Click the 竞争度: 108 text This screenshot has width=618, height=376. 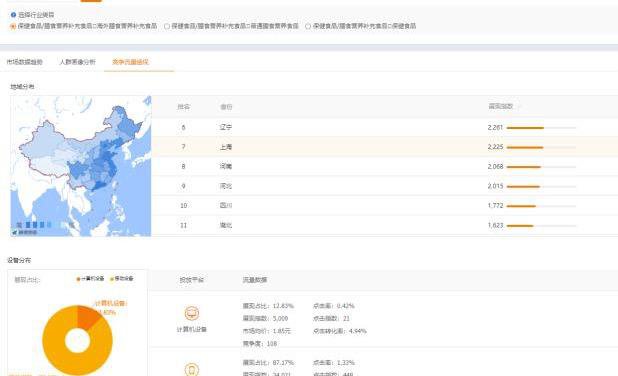tap(260, 344)
